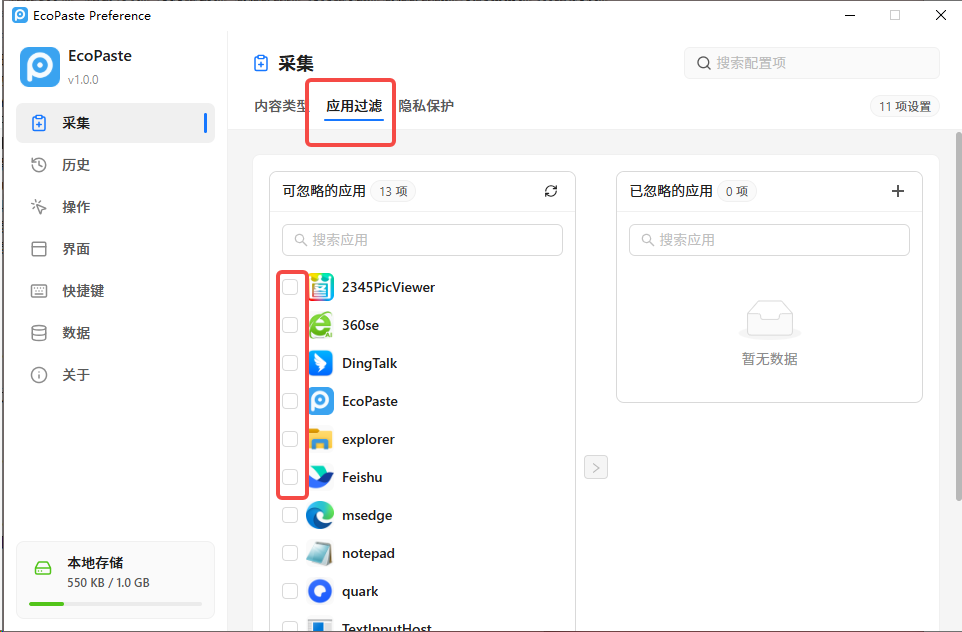Click the 本地存储 drive icon
Viewport: 962px width, 632px height.
43,568
